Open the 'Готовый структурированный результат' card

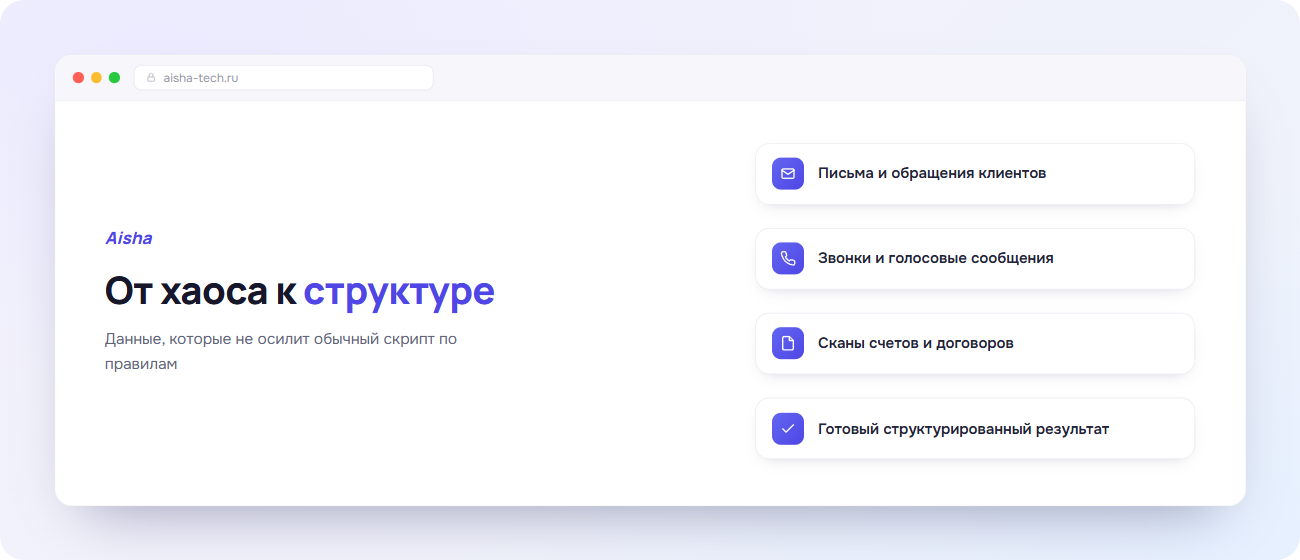[x=975, y=429]
